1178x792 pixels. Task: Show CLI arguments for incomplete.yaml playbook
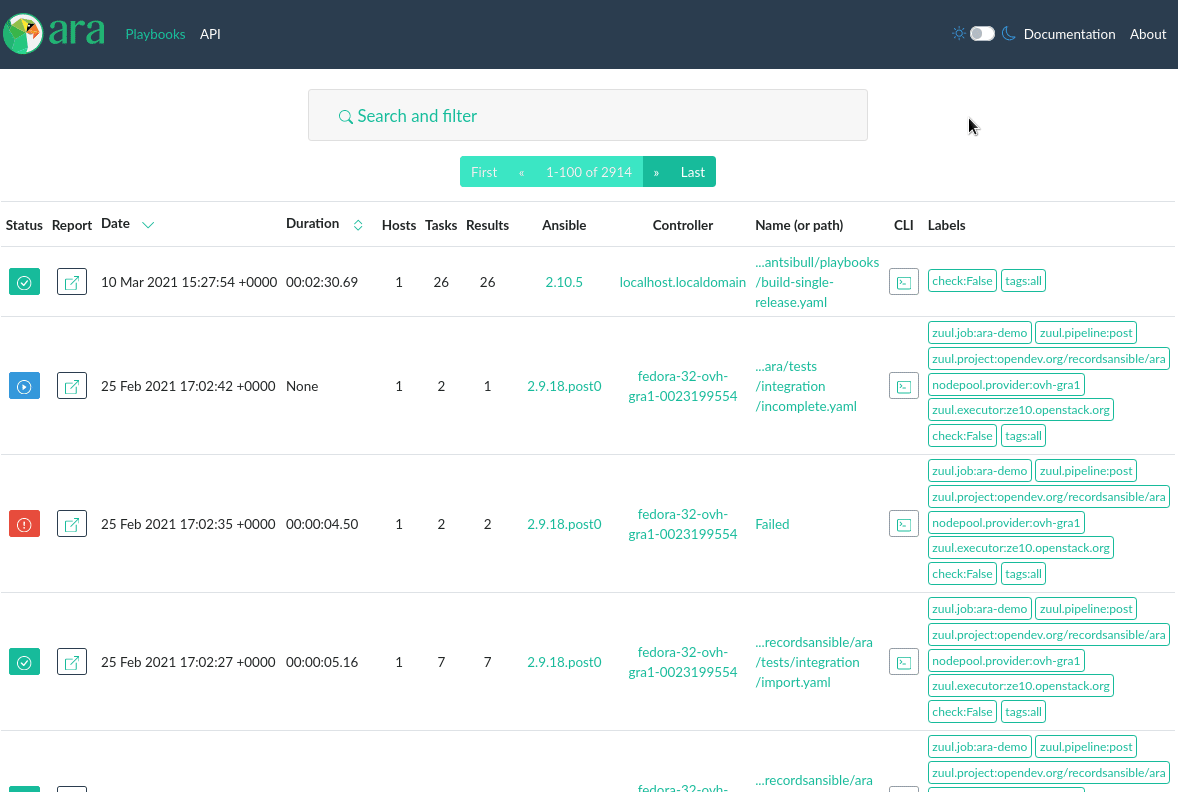point(903,386)
